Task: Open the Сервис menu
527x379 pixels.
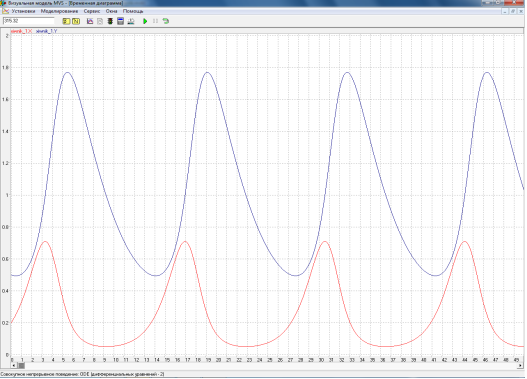Action: [92, 11]
